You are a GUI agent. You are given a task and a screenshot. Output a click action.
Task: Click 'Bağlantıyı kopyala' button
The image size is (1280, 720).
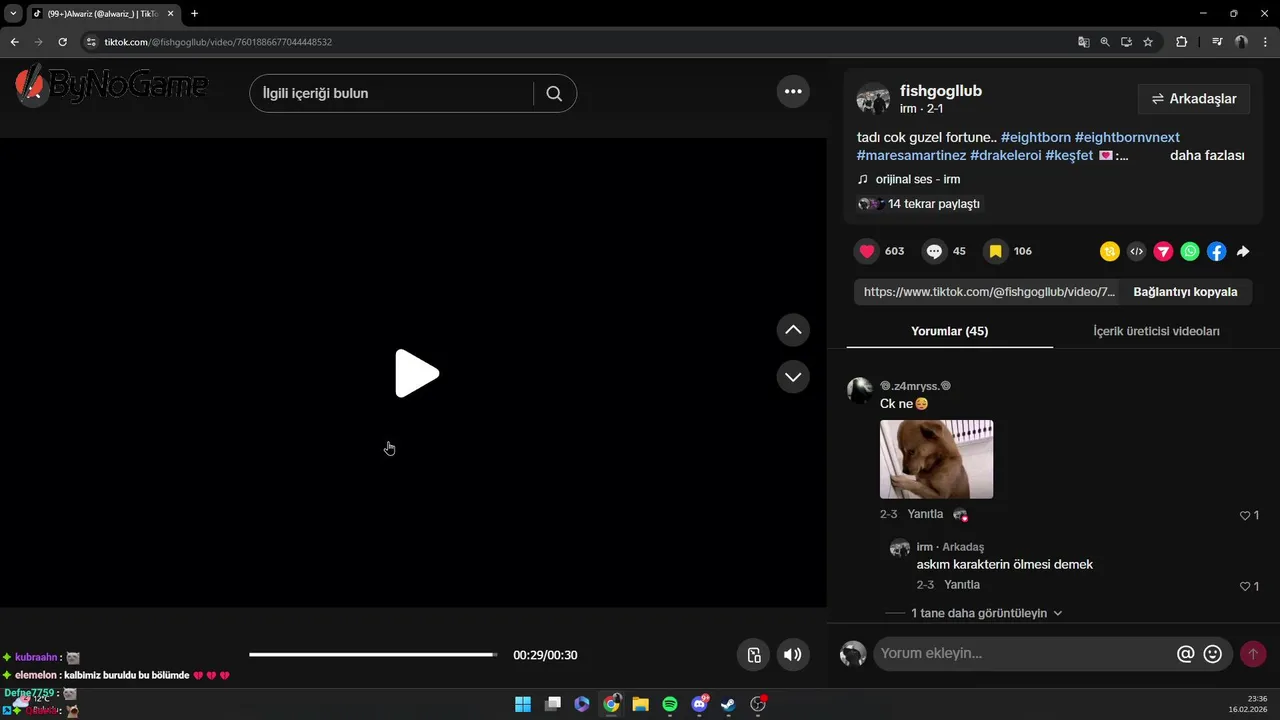pos(1185,292)
